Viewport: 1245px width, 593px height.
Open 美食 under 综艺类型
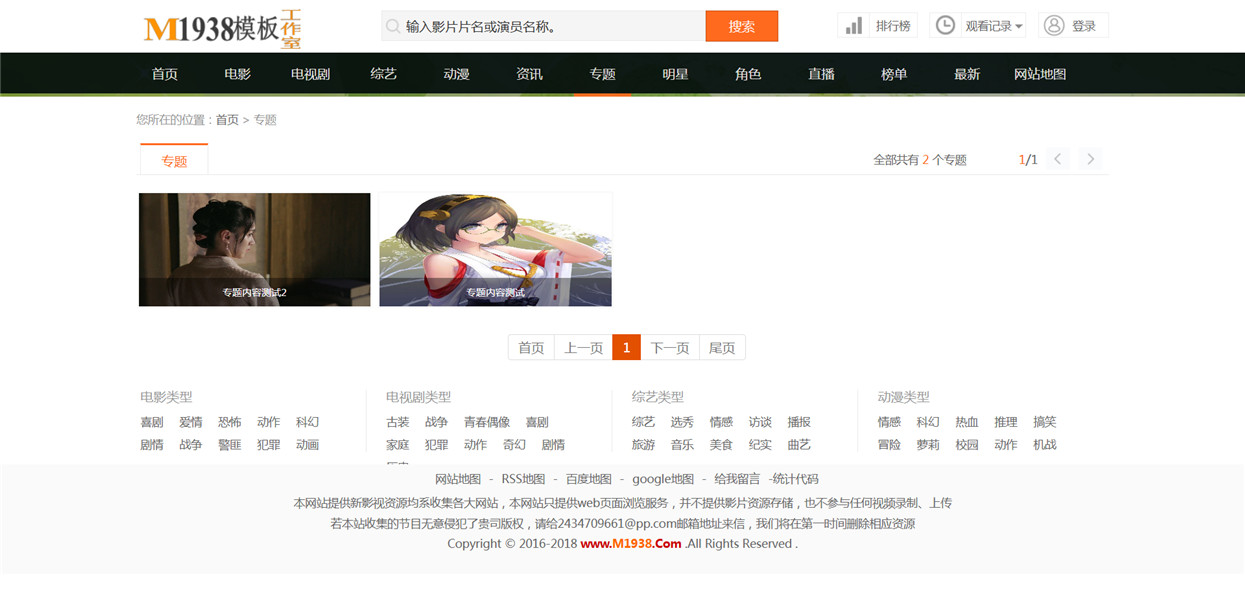721,445
